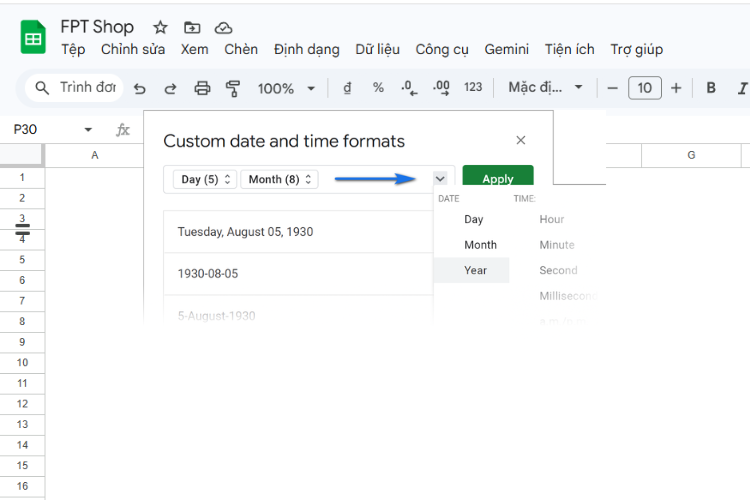This screenshot has width=750, height=500.
Task: Close the custom date formats dialog
Action: coord(521,140)
